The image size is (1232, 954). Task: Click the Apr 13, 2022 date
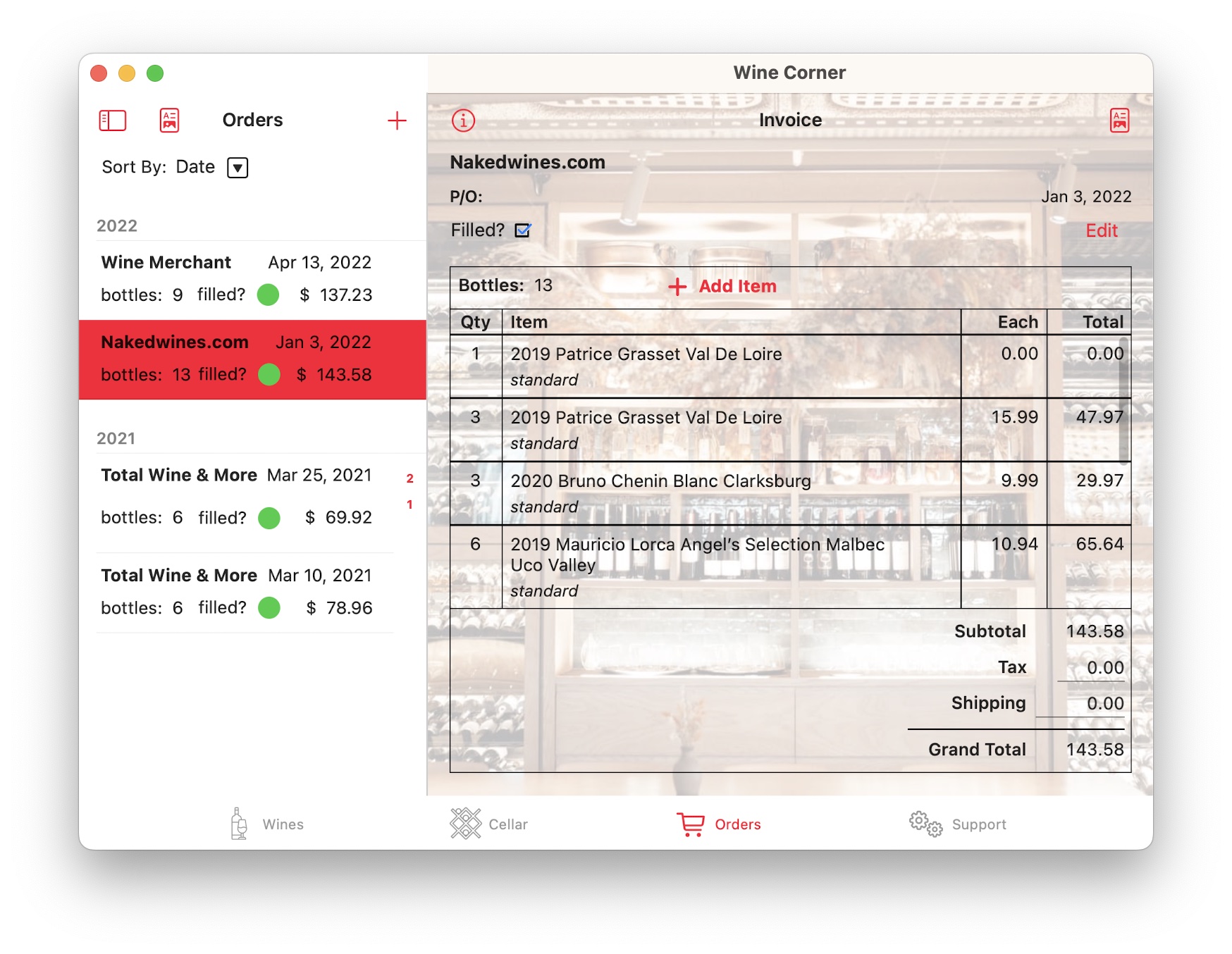319,262
